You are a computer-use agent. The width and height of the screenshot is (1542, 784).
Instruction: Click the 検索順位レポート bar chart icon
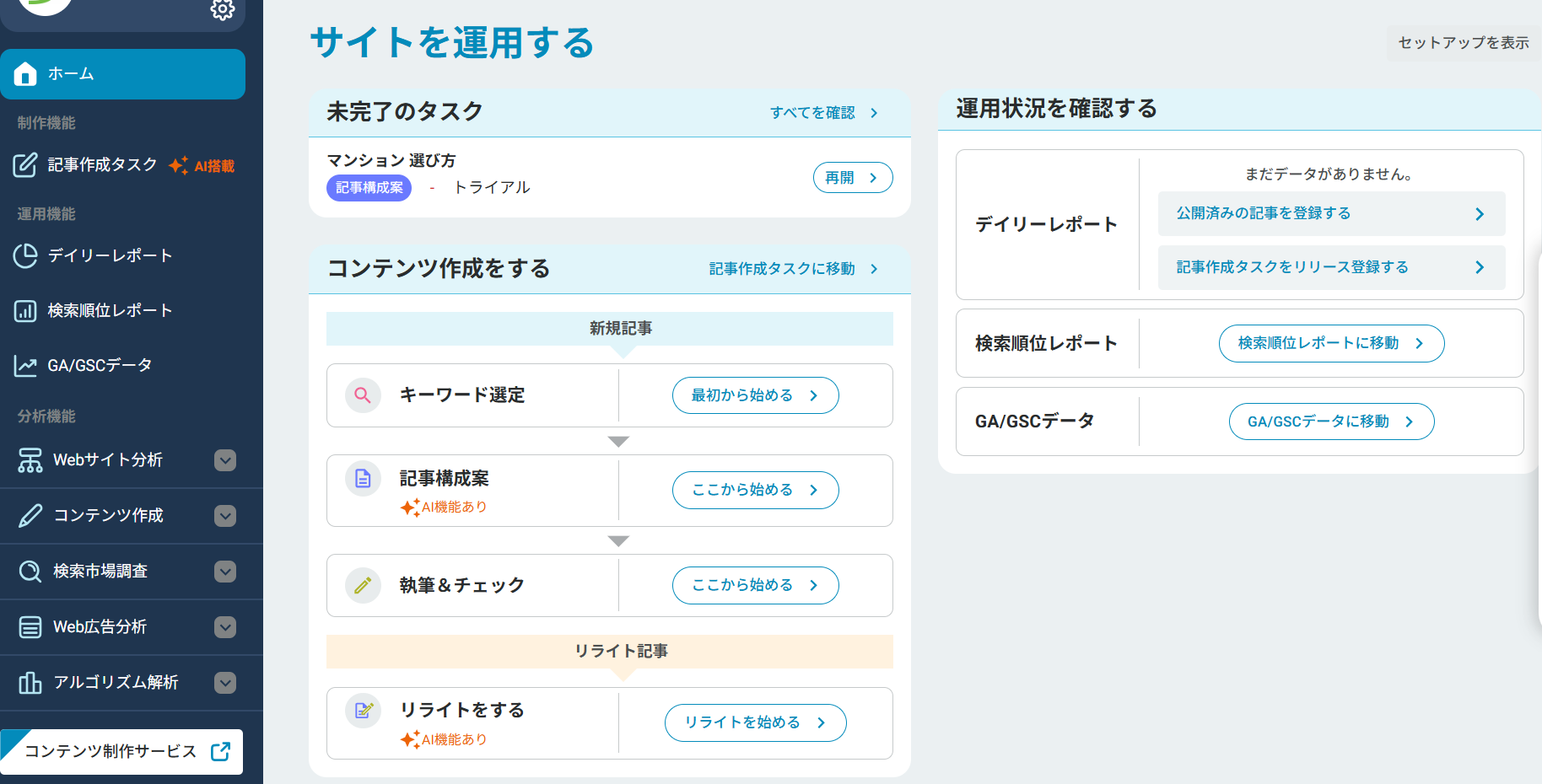coord(25,311)
